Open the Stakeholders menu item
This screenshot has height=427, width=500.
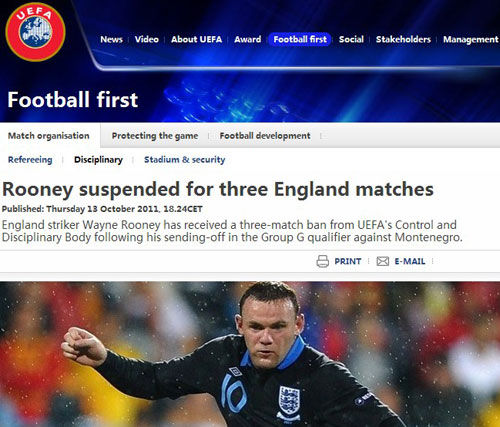(x=403, y=39)
